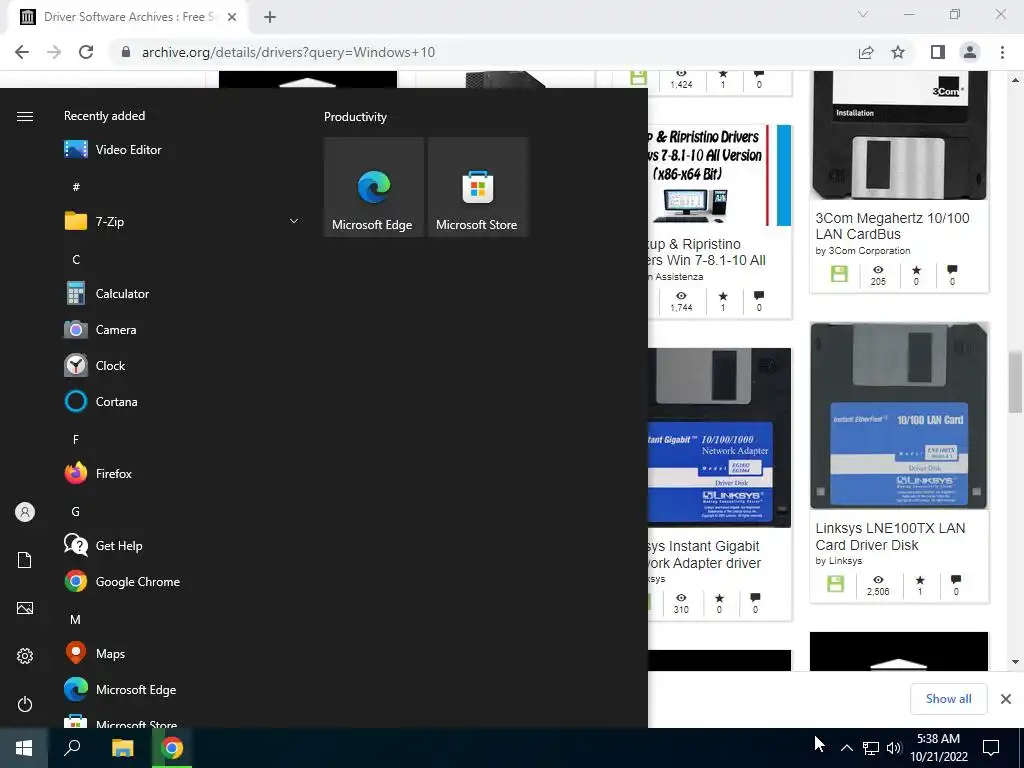Launch Cortana from the app list
The width and height of the screenshot is (1024, 768).
[x=183, y=402]
